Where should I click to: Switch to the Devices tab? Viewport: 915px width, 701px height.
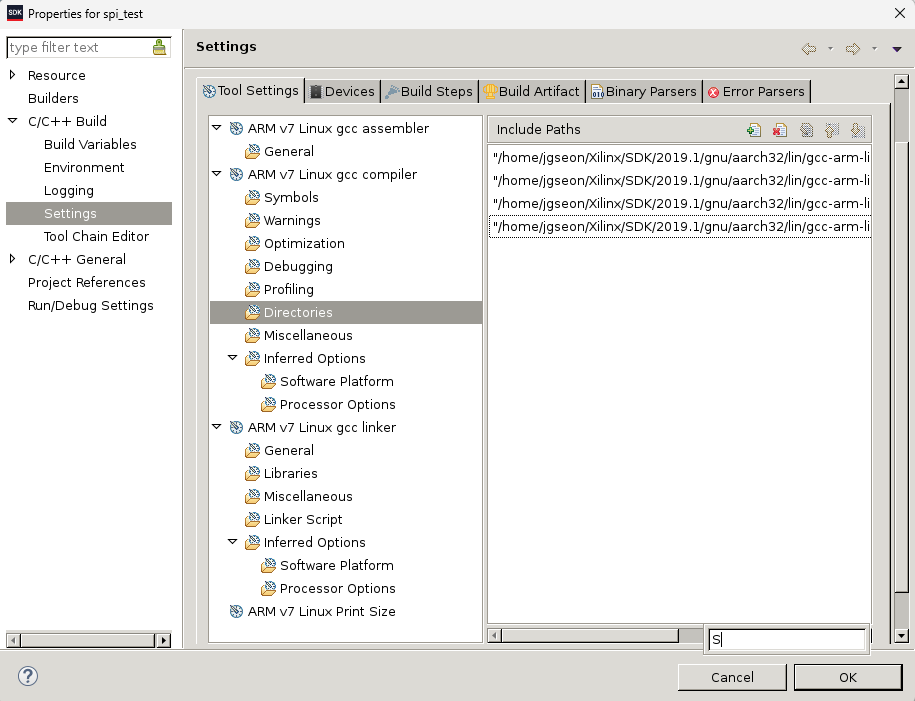(342, 90)
